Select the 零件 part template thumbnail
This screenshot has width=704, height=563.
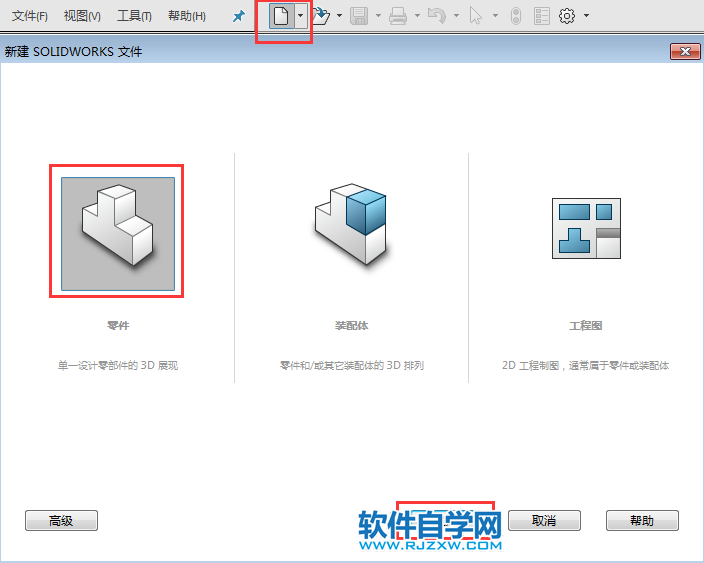pyautogui.click(x=118, y=233)
